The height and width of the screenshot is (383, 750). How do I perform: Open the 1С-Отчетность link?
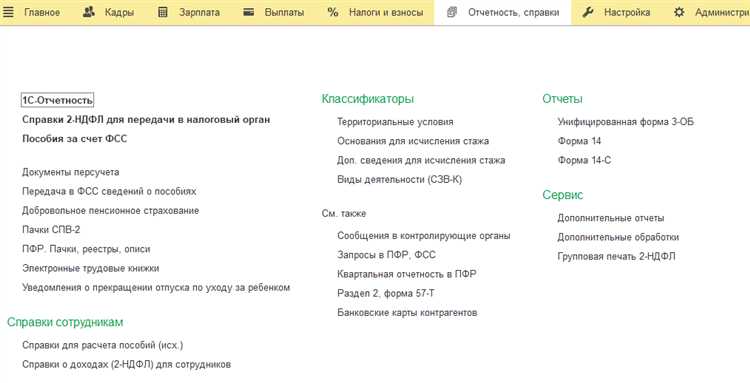click(57, 100)
